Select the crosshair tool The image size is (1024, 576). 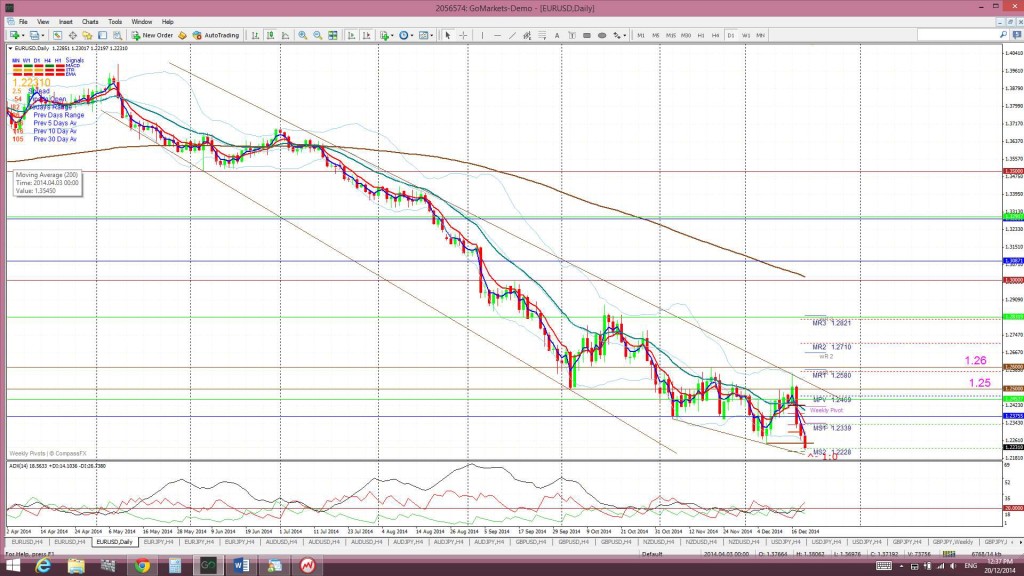pyautogui.click(x=463, y=35)
